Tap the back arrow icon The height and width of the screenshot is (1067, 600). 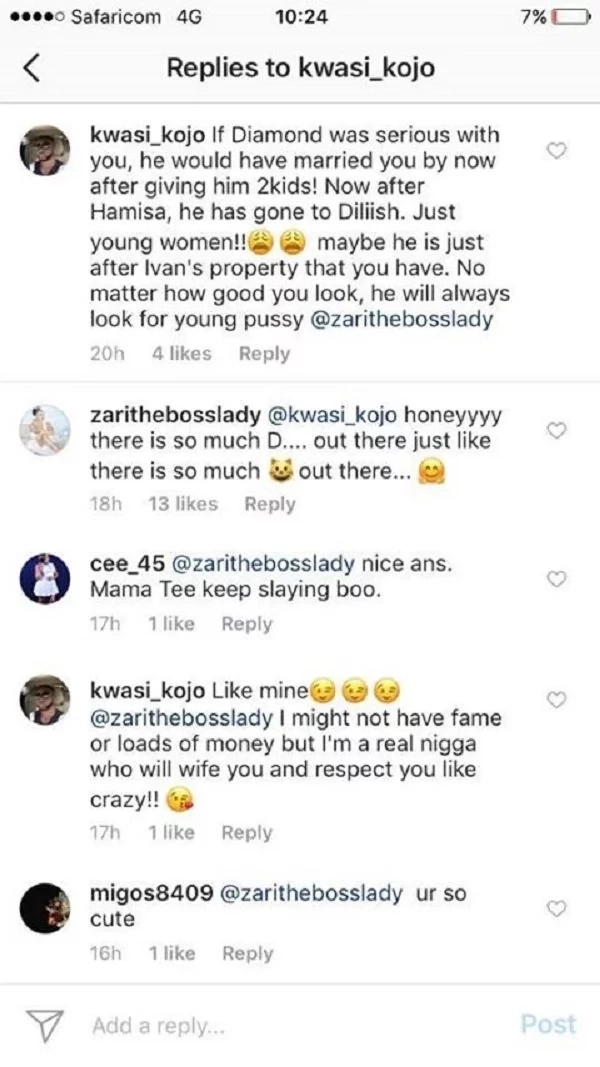[32, 68]
